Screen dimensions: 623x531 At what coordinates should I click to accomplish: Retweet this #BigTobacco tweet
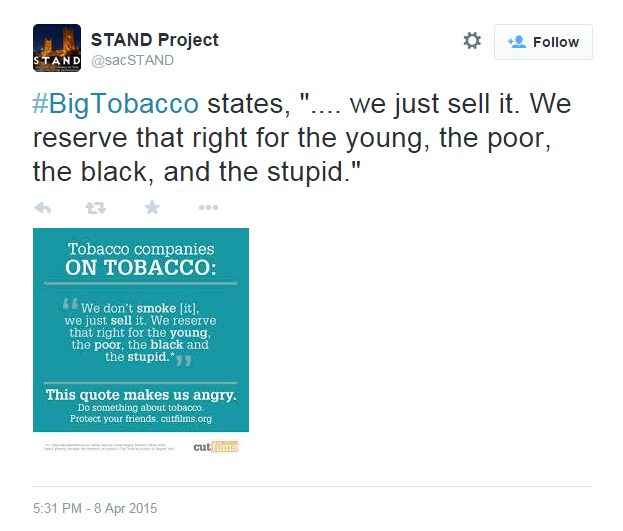pos(96,207)
